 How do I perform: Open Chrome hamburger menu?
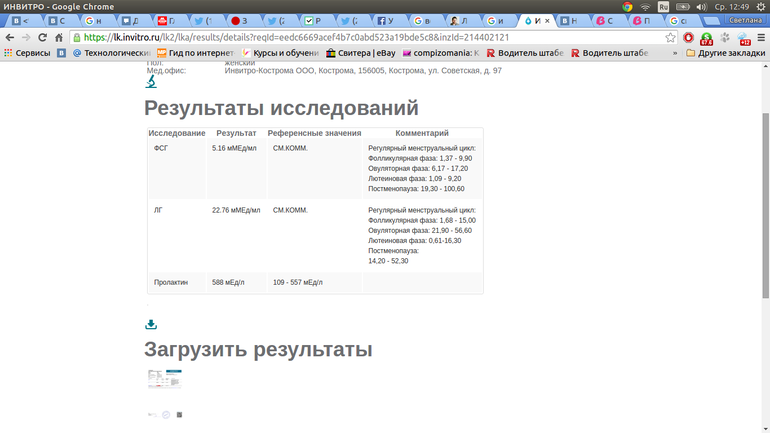coord(761,37)
